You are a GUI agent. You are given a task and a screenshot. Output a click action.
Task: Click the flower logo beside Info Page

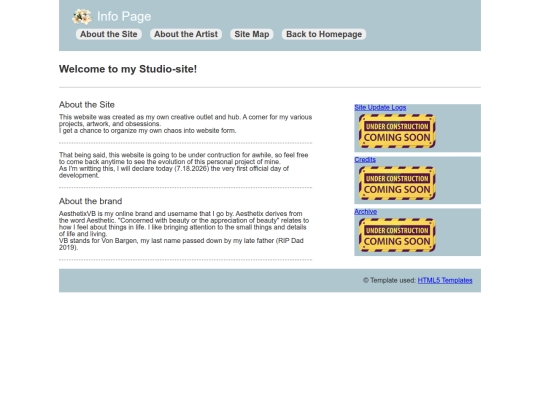tap(82, 17)
